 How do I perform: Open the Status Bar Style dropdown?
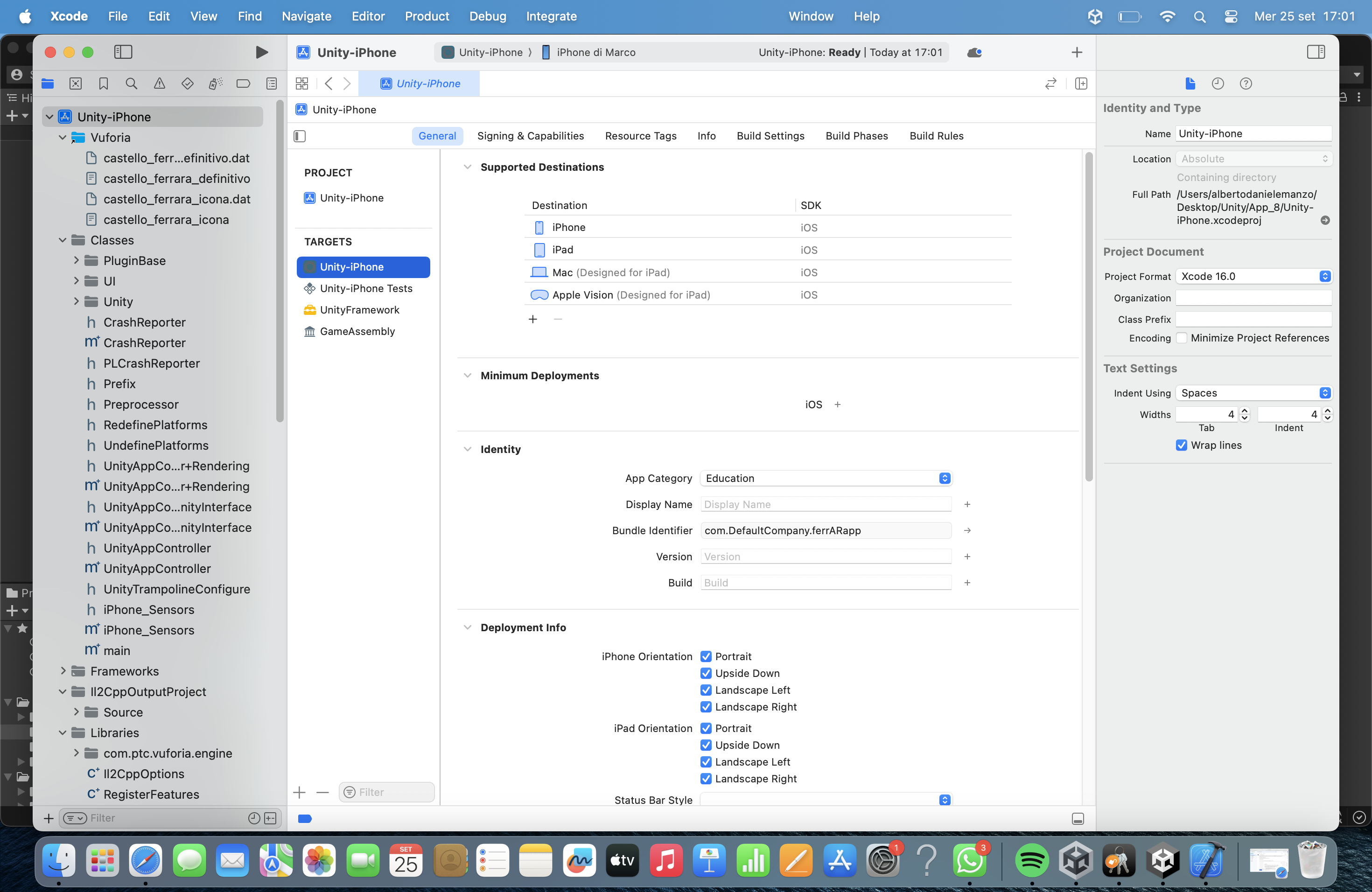(826, 800)
